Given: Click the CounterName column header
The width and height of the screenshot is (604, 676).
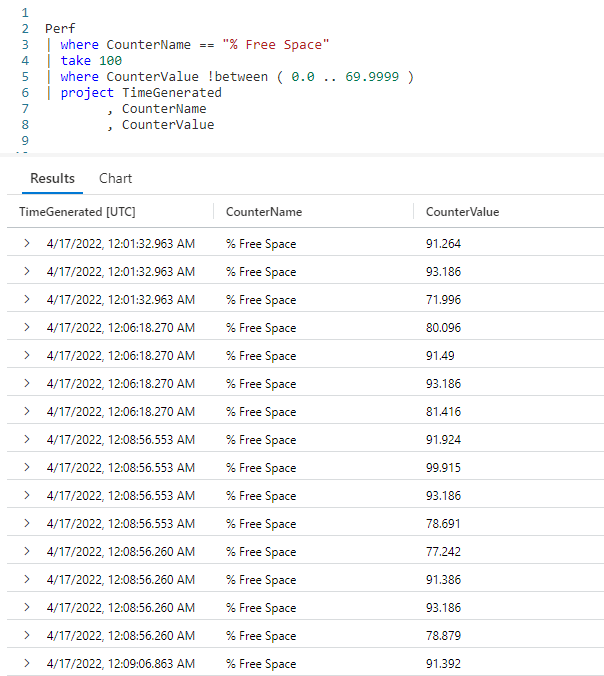Looking at the screenshot, I should click(x=264, y=212).
